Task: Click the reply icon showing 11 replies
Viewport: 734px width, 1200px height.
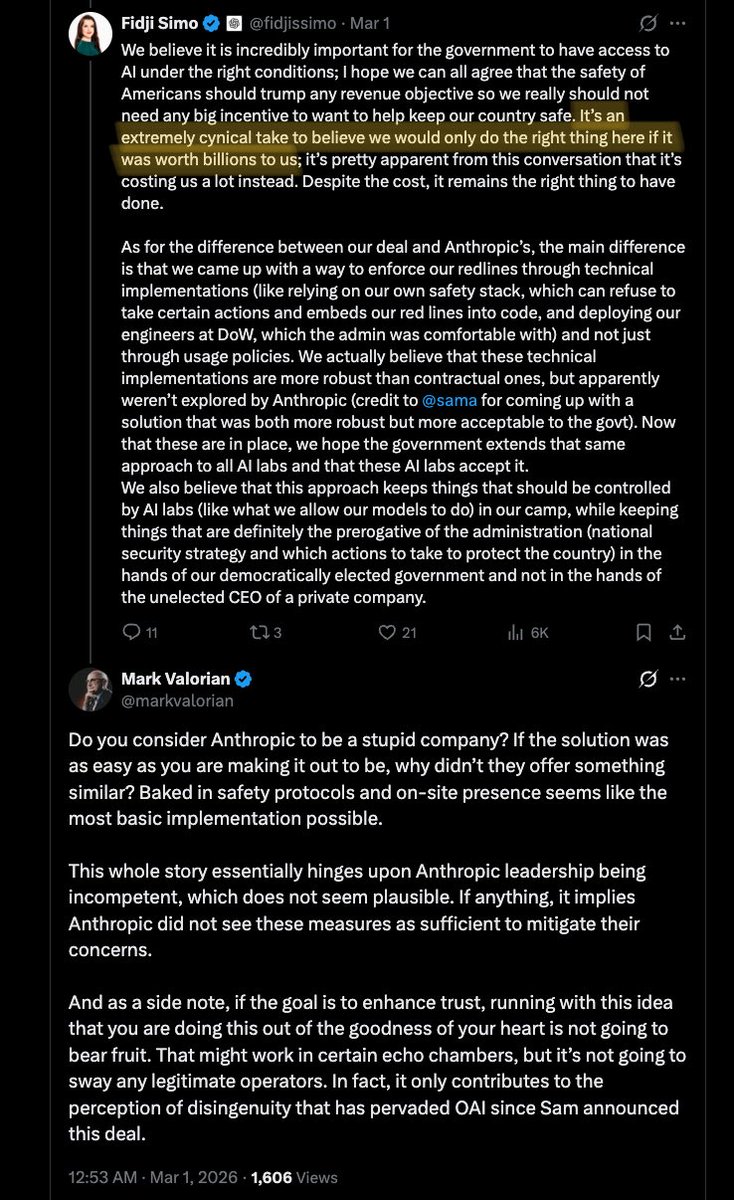Action: [139, 632]
